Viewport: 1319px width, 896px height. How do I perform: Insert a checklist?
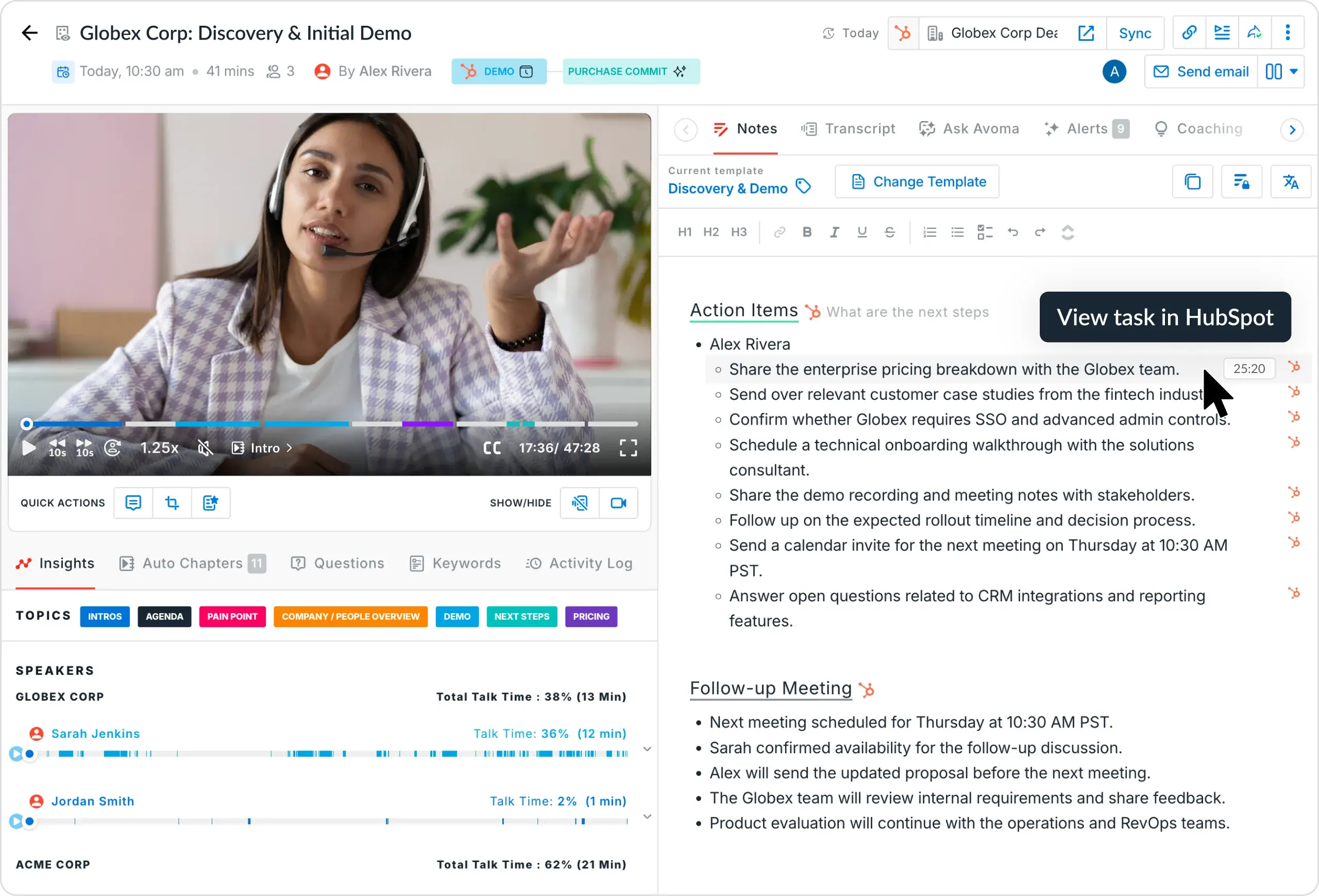click(x=985, y=232)
